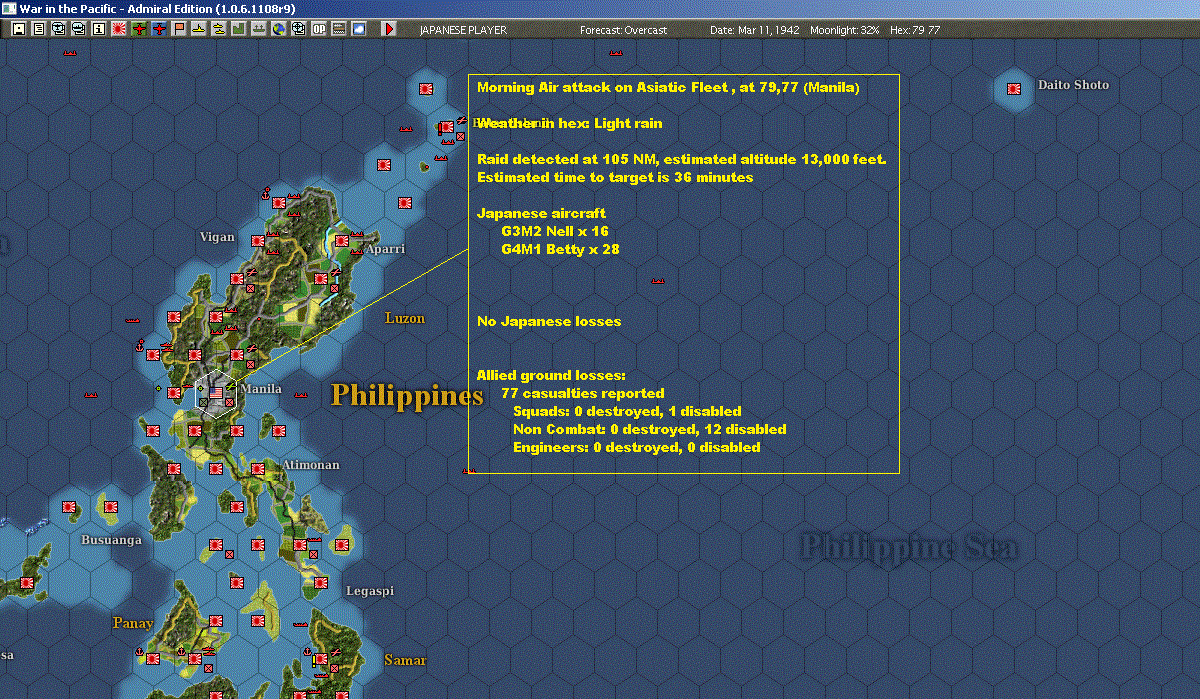Viewport: 1200px width, 699px height.
Task: Click the 'Date: Mar 11, 1942' status text
Action: coord(755,30)
